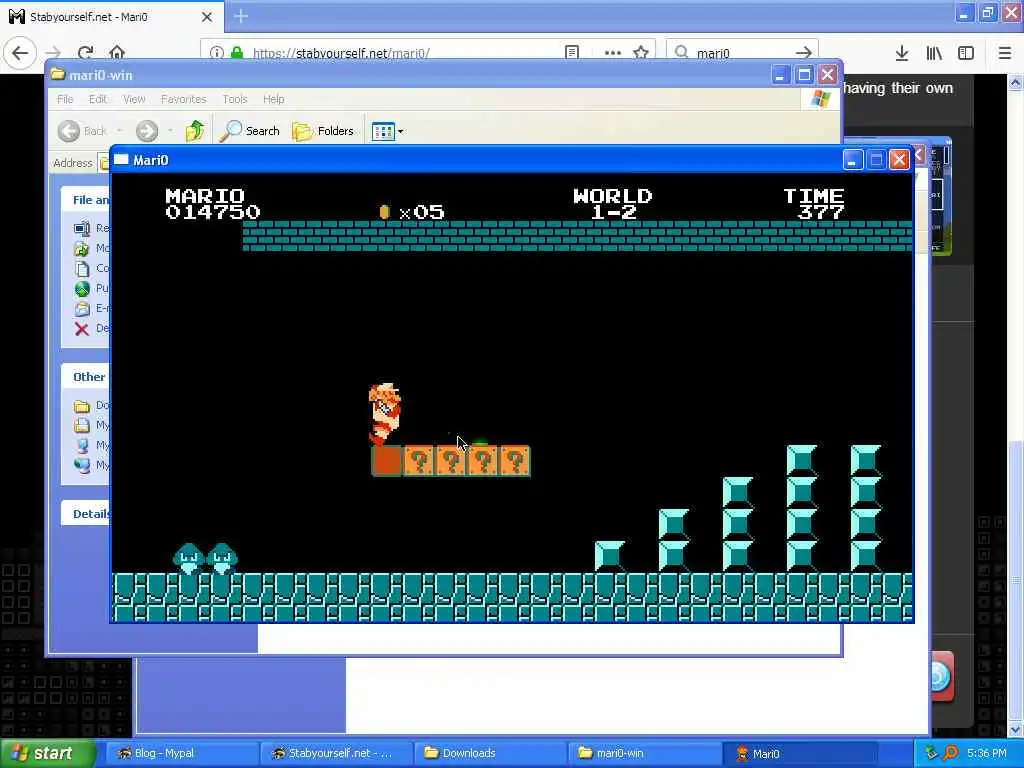
Task: Click Explorer Search toolbar button
Action: (x=249, y=131)
